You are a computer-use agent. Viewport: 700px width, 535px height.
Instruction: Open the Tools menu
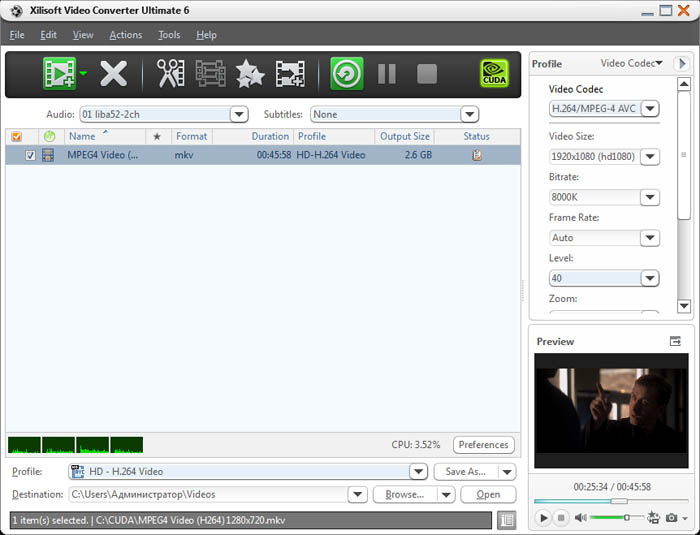169,35
